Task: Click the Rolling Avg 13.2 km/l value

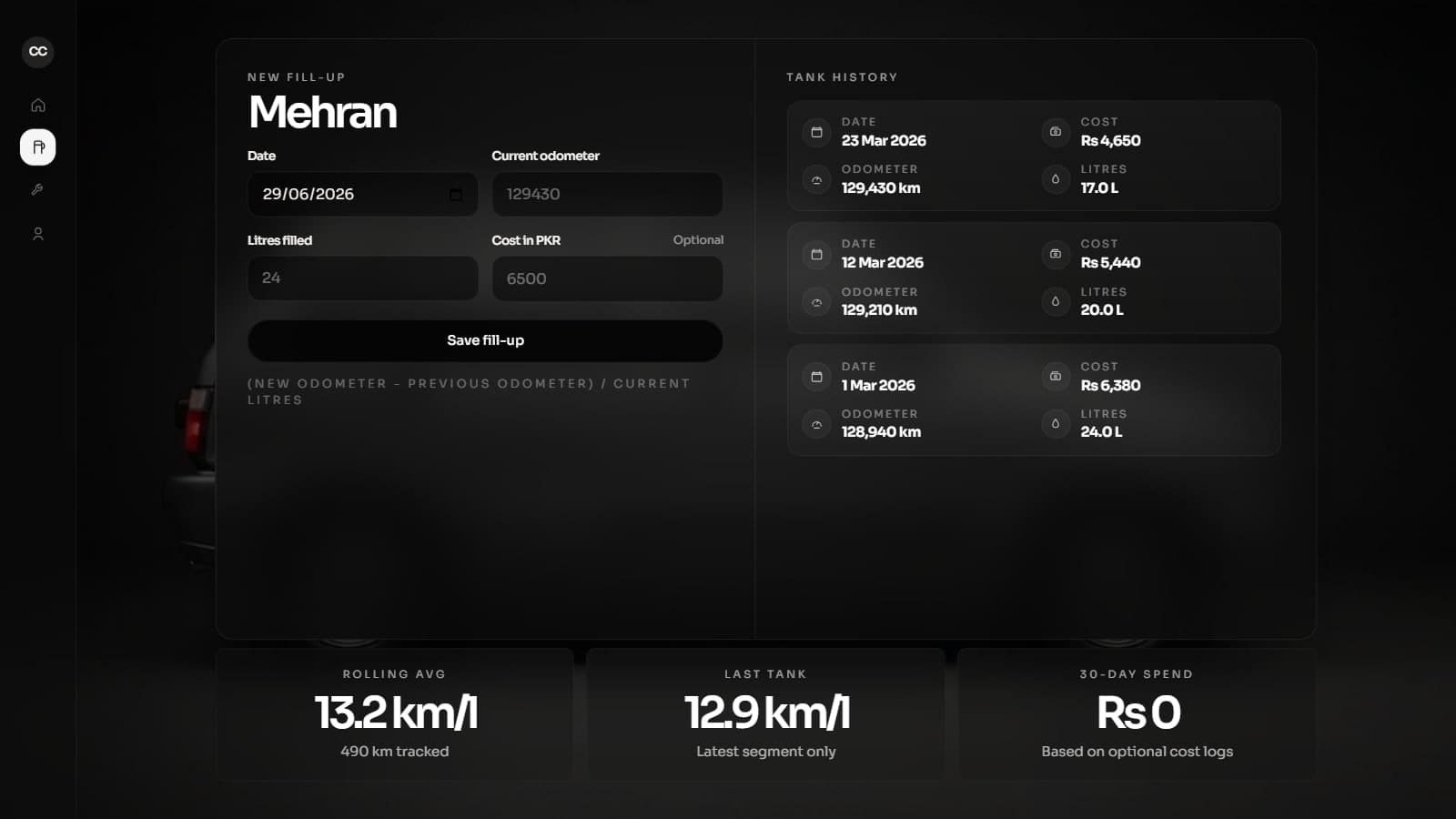Action: coord(395,713)
